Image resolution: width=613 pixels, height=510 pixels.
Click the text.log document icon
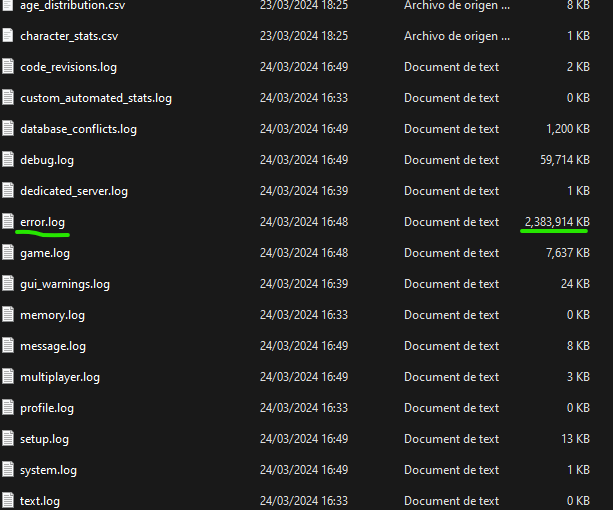click(x=7, y=500)
